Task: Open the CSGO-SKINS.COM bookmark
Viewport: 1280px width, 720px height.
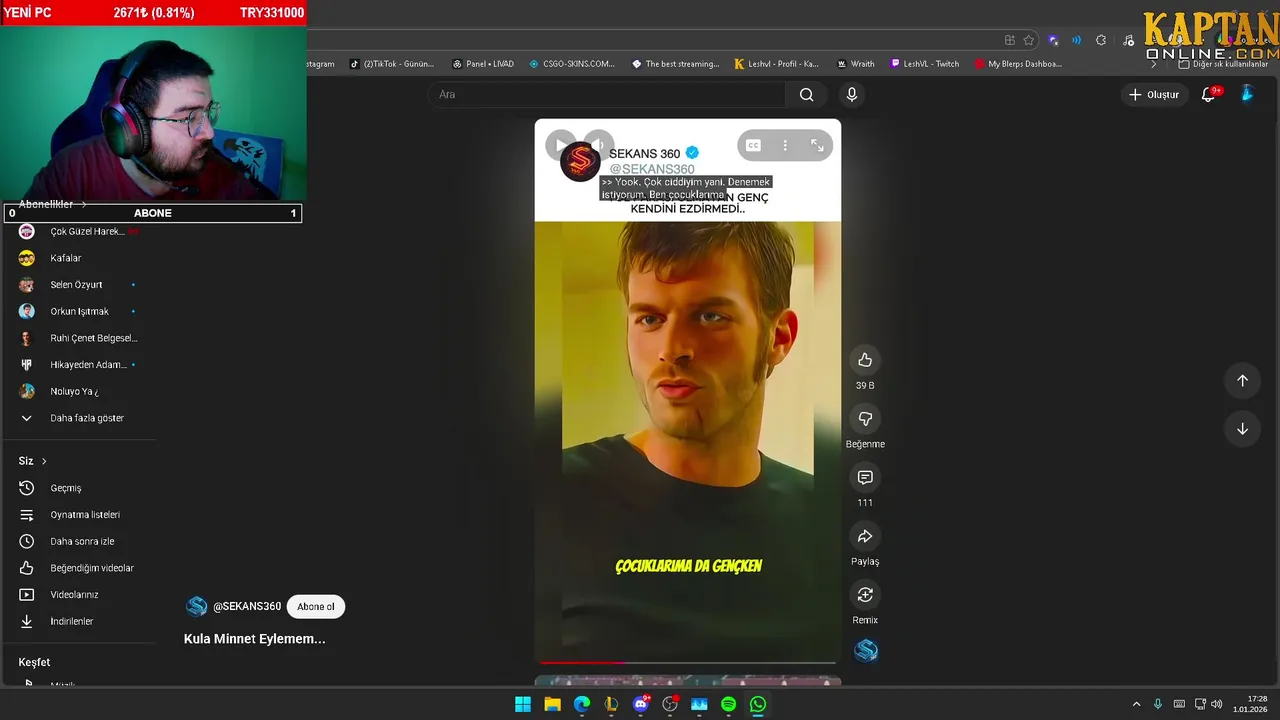Action: tap(572, 64)
